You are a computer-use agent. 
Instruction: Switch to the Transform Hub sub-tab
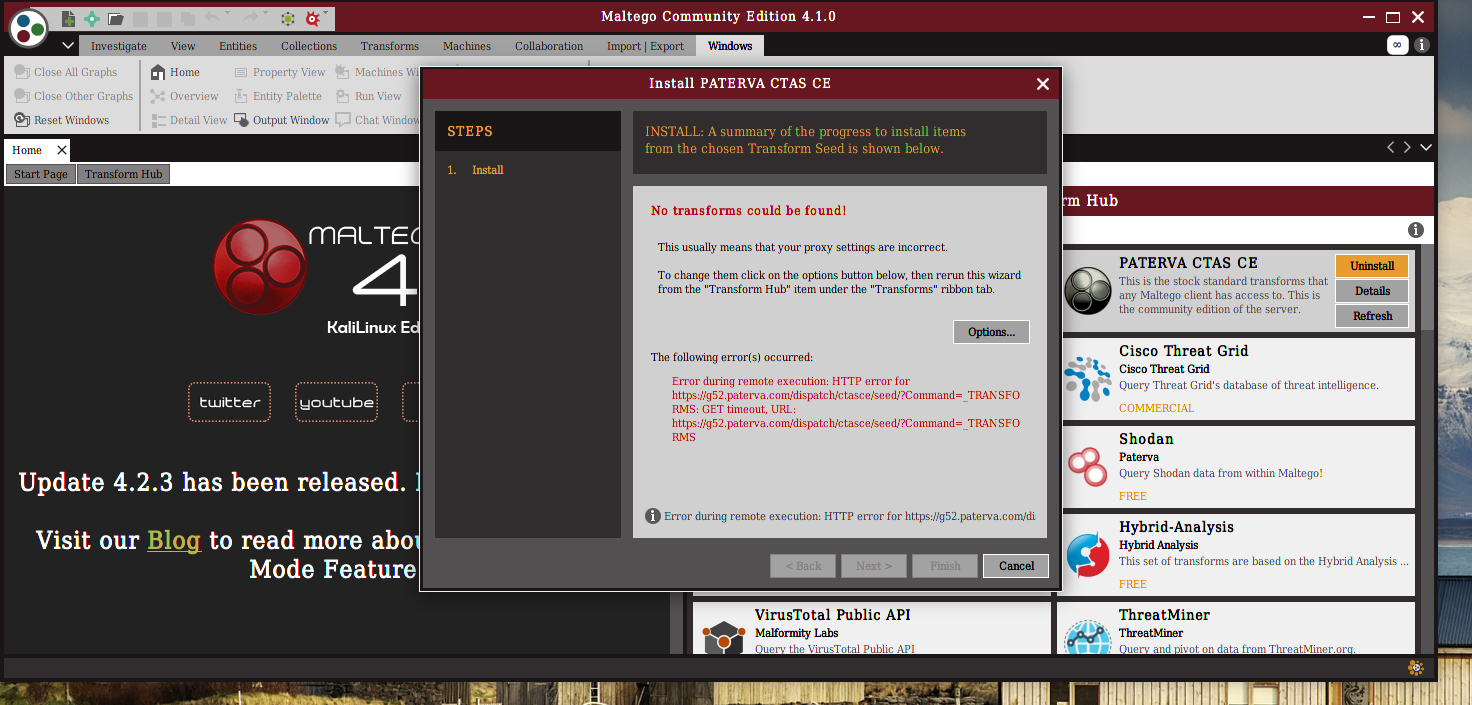click(x=123, y=174)
